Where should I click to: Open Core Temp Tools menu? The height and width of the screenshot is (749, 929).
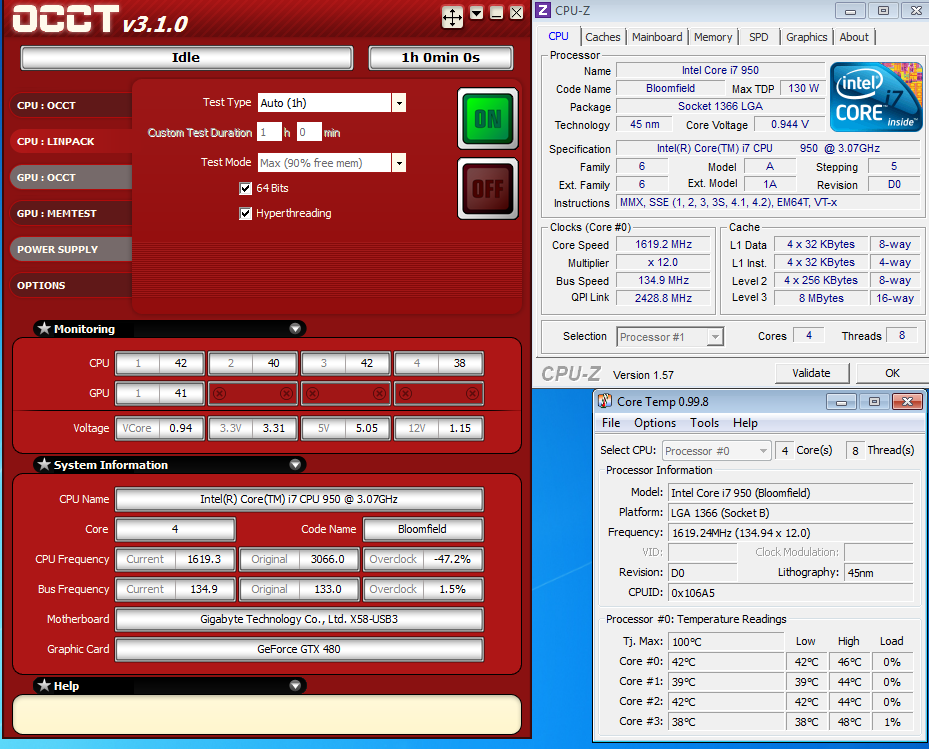(704, 422)
